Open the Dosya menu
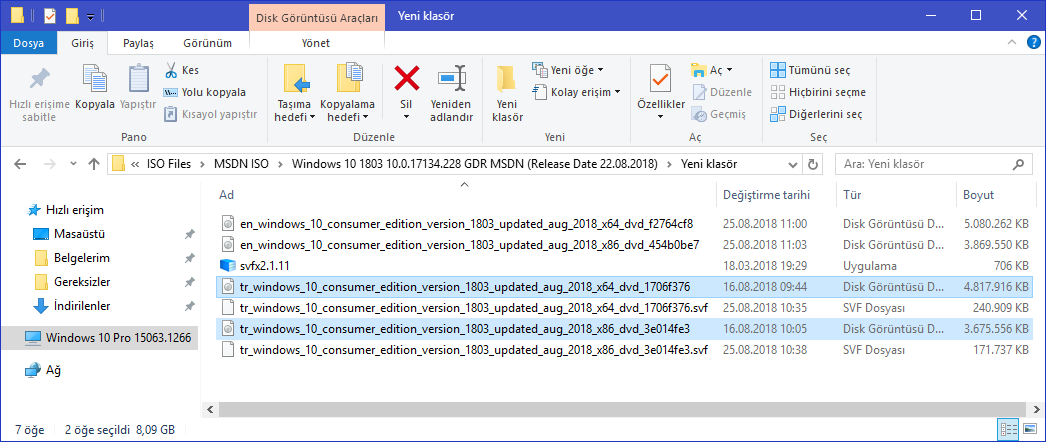Image resolution: width=1046 pixels, height=442 pixels. pos(28,43)
